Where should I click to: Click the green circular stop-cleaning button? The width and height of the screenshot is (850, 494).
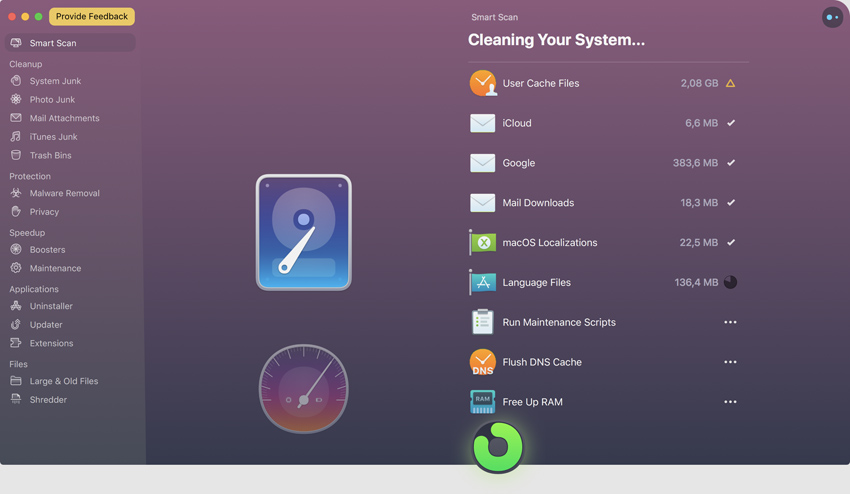498,447
